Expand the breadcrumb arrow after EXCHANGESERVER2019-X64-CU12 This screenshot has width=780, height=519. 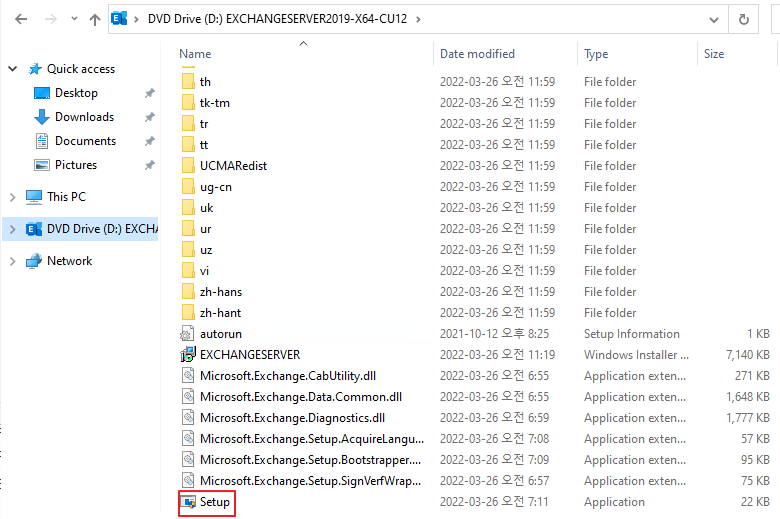(418, 19)
